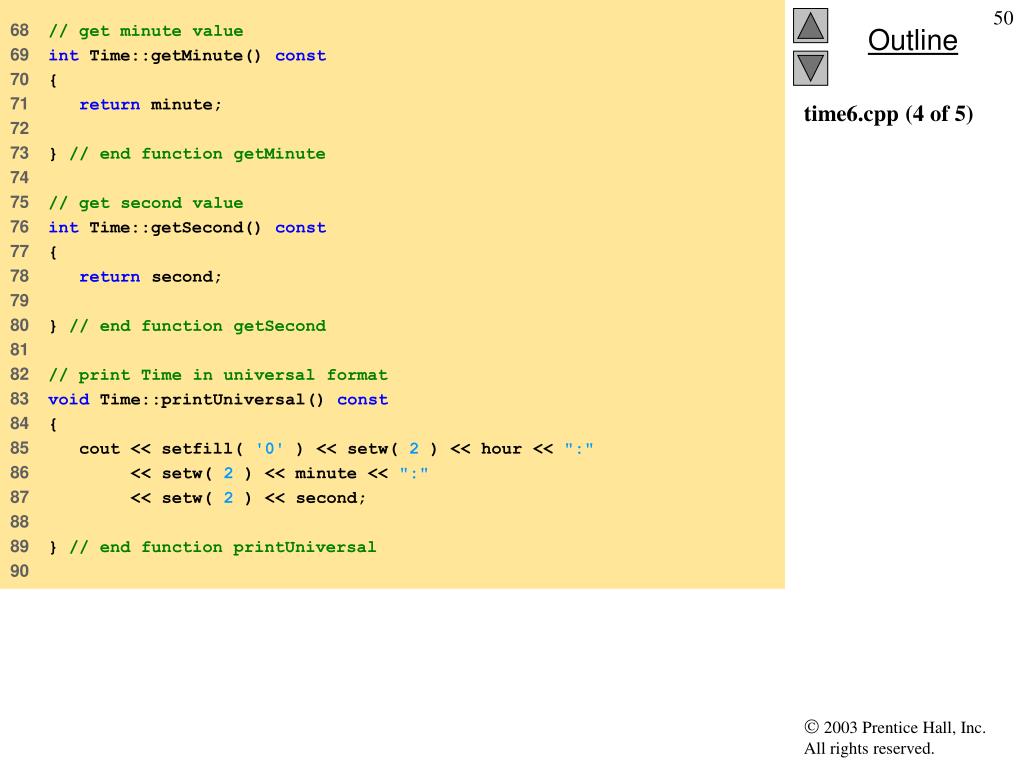This screenshot has width=1024, height=768.
Task: Select comment get minute value on line 68
Action: 146,31
